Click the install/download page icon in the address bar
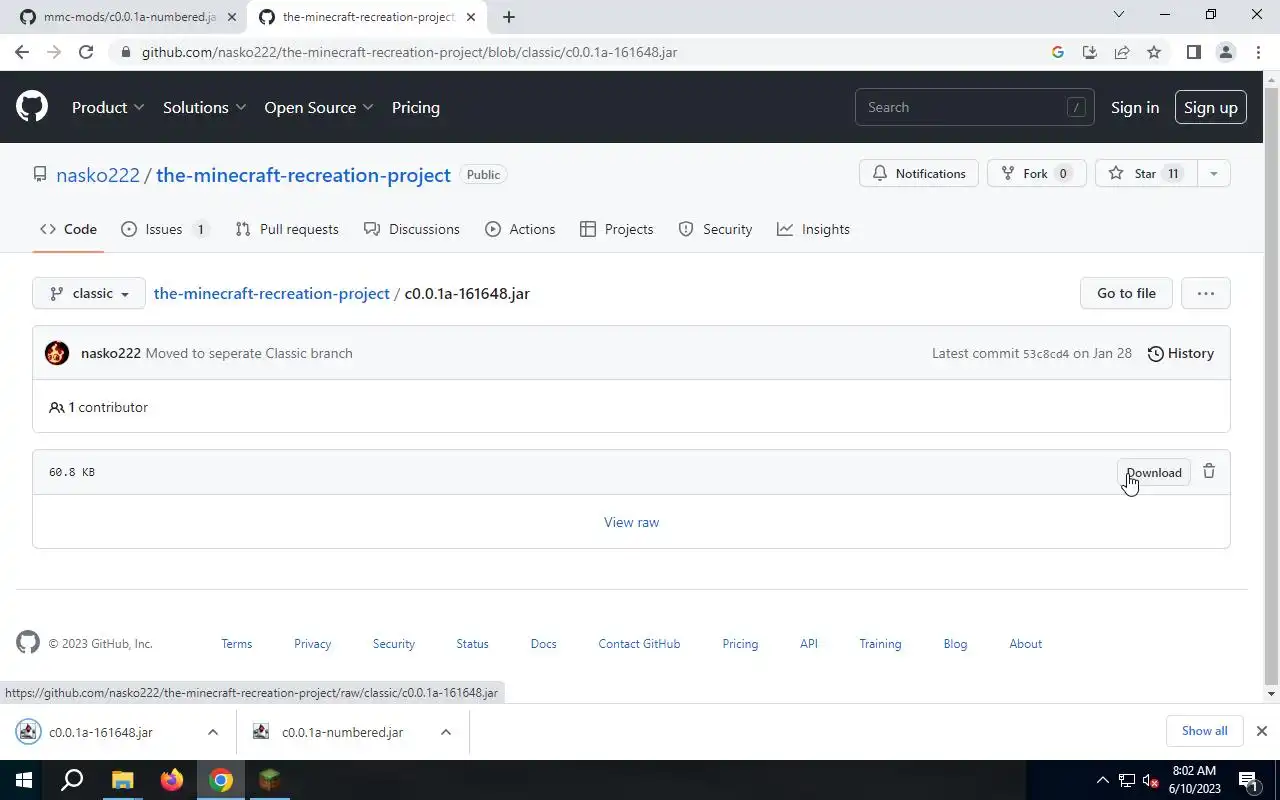 [x=1090, y=52]
